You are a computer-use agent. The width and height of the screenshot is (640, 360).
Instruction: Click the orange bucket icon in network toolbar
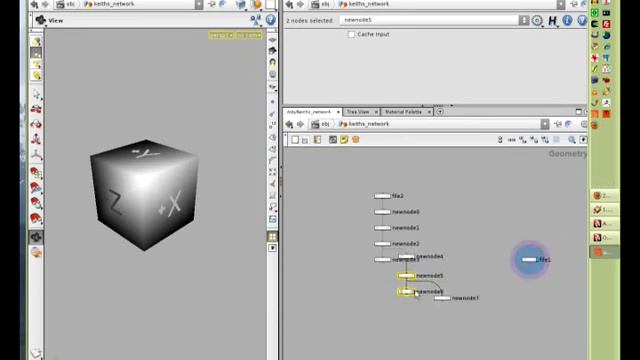pos(356,140)
